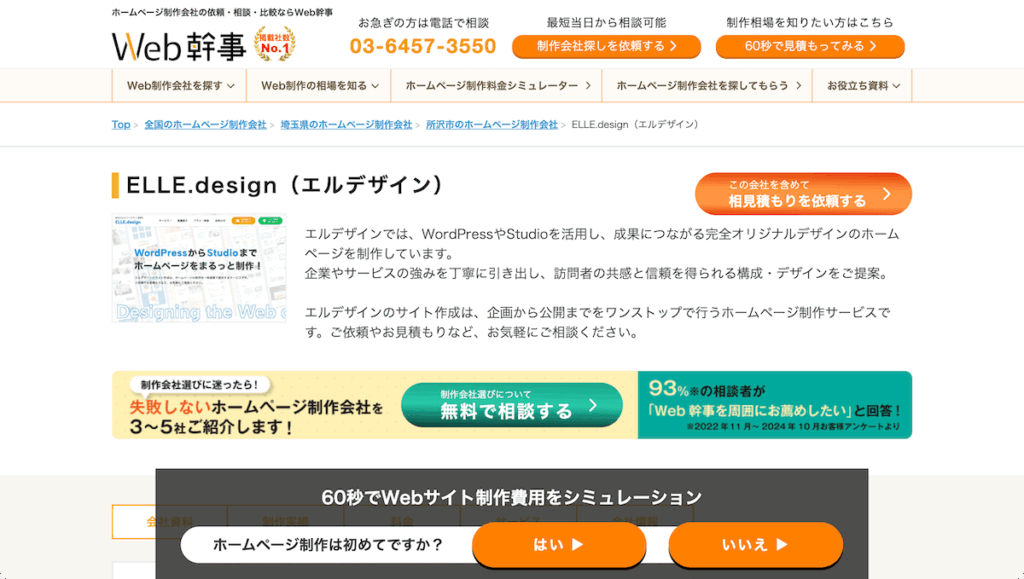Click the 最短当日から相談可能 label
This screenshot has height=579, width=1024.
point(606,23)
